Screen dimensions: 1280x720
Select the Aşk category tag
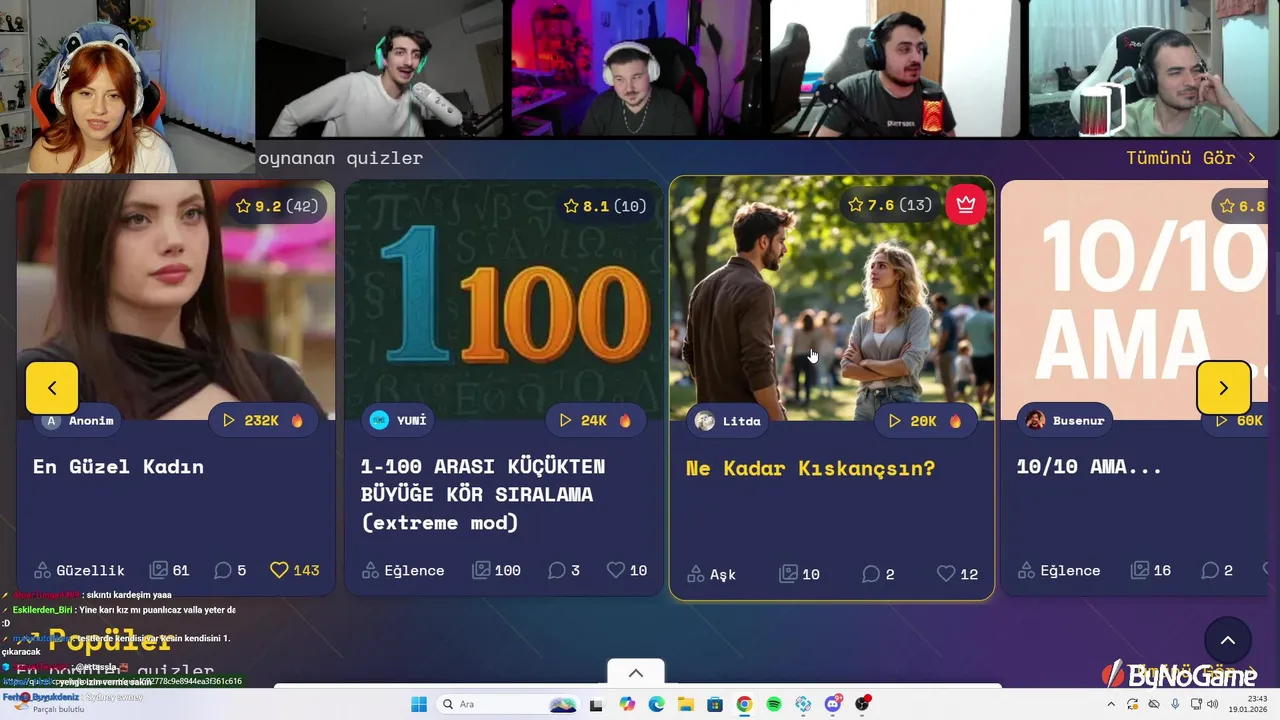[711, 574]
